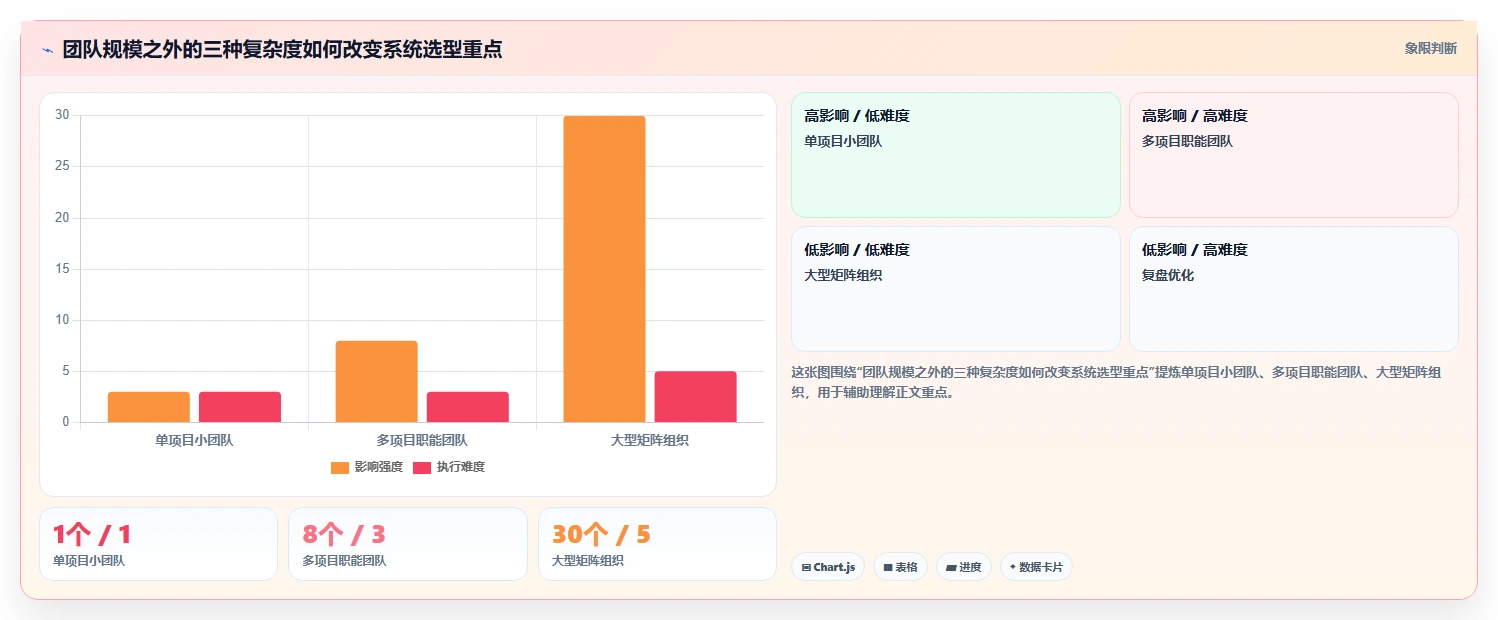Image resolution: width=1498 pixels, height=620 pixels.
Task: Click 多项目职能团队 in the pink quadrant card
Action: (1188, 141)
